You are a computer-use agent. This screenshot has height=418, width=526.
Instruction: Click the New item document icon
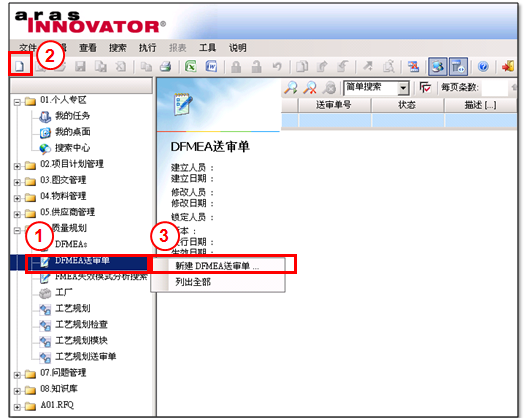tap(20, 66)
